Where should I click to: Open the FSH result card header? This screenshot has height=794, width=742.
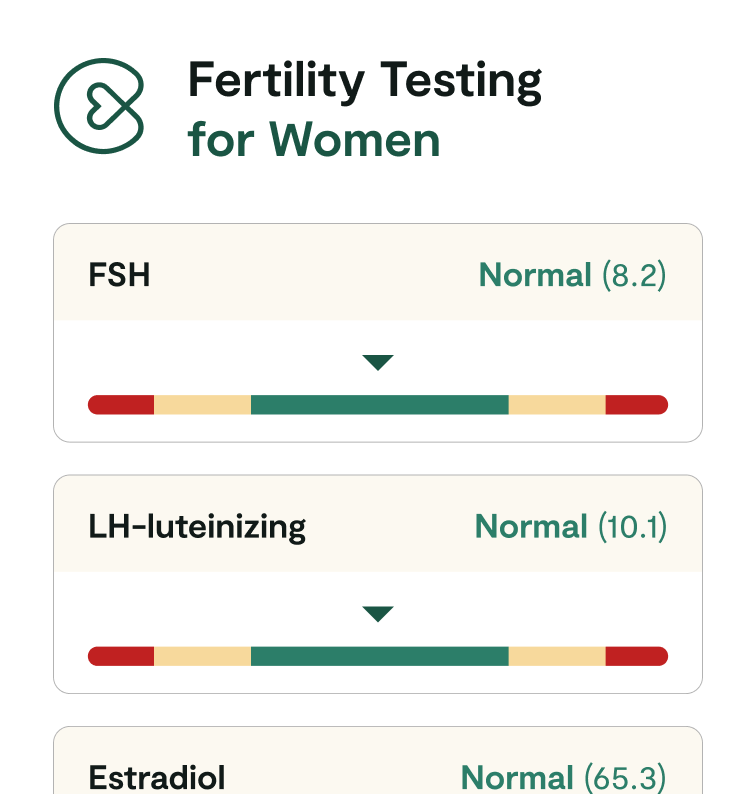pos(378,272)
